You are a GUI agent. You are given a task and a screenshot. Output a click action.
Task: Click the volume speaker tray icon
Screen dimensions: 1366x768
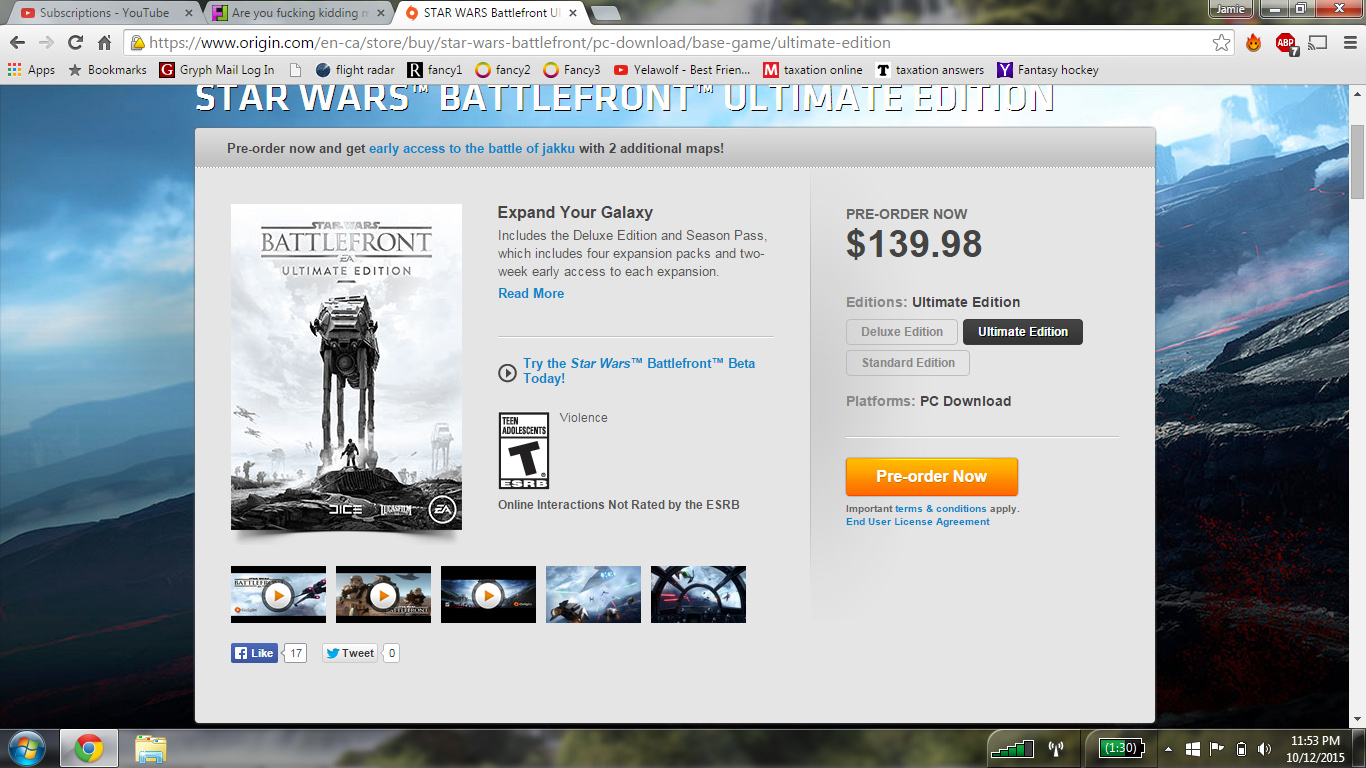1265,748
